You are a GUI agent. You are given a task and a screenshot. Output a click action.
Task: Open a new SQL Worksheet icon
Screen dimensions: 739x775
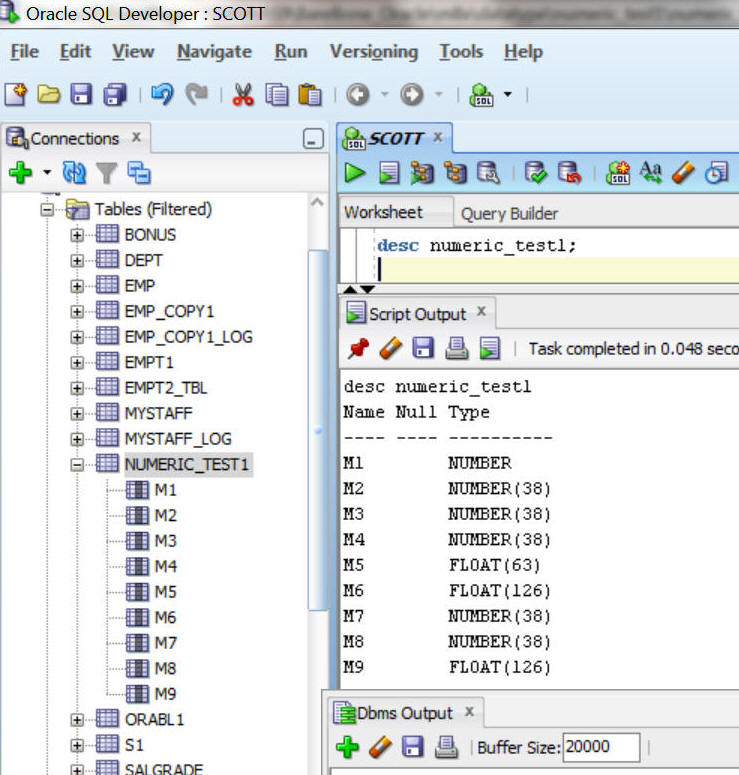click(x=481, y=94)
